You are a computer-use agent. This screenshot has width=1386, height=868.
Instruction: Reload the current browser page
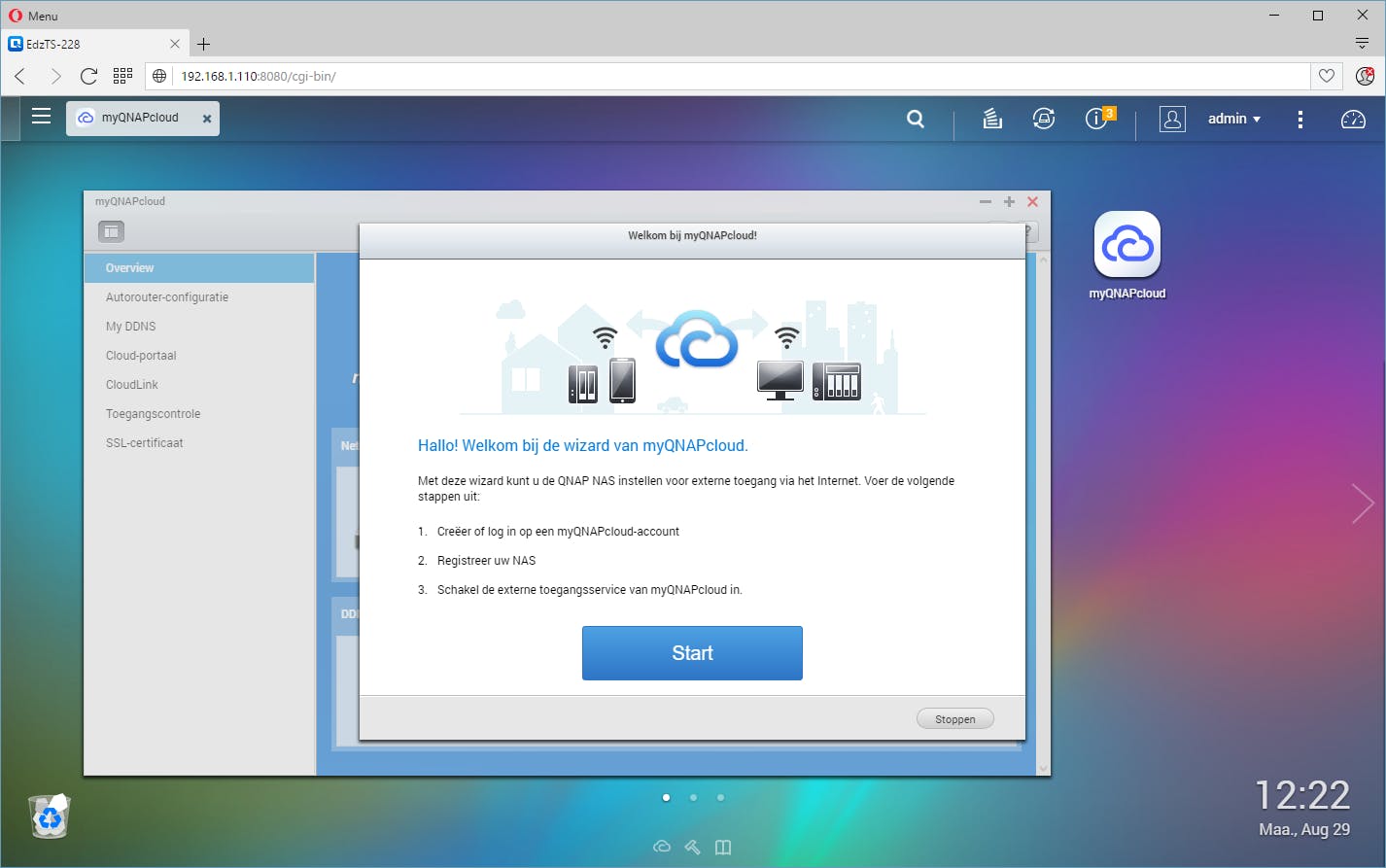(x=88, y=76)
